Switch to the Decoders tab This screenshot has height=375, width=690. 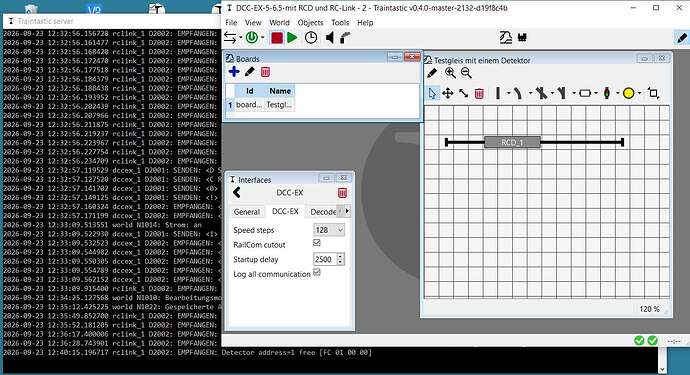pyautogui.click(x=323, y=212)
